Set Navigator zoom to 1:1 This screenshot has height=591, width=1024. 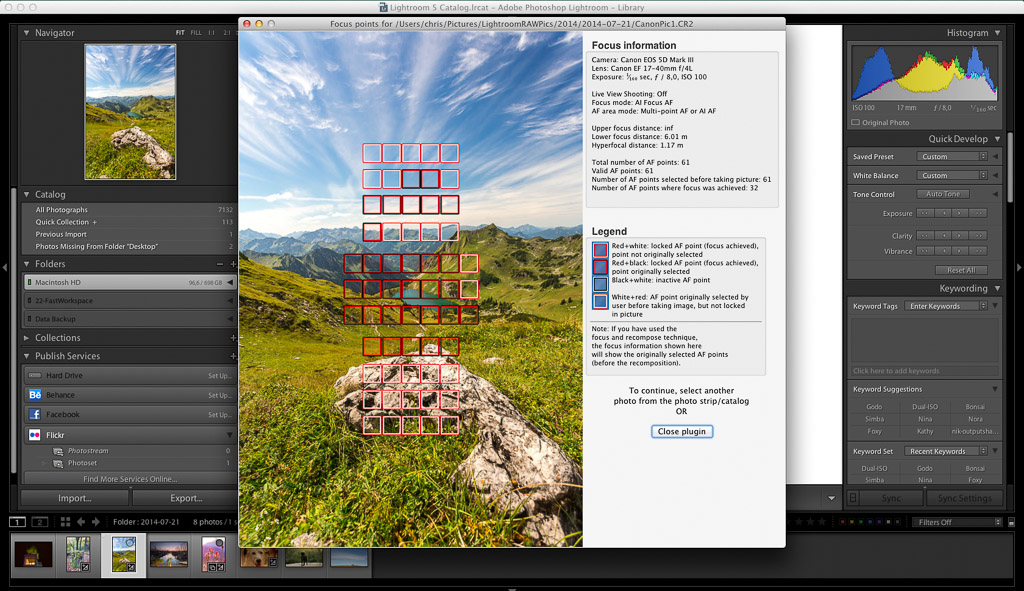pyautogui.click(x=212, y=33)
